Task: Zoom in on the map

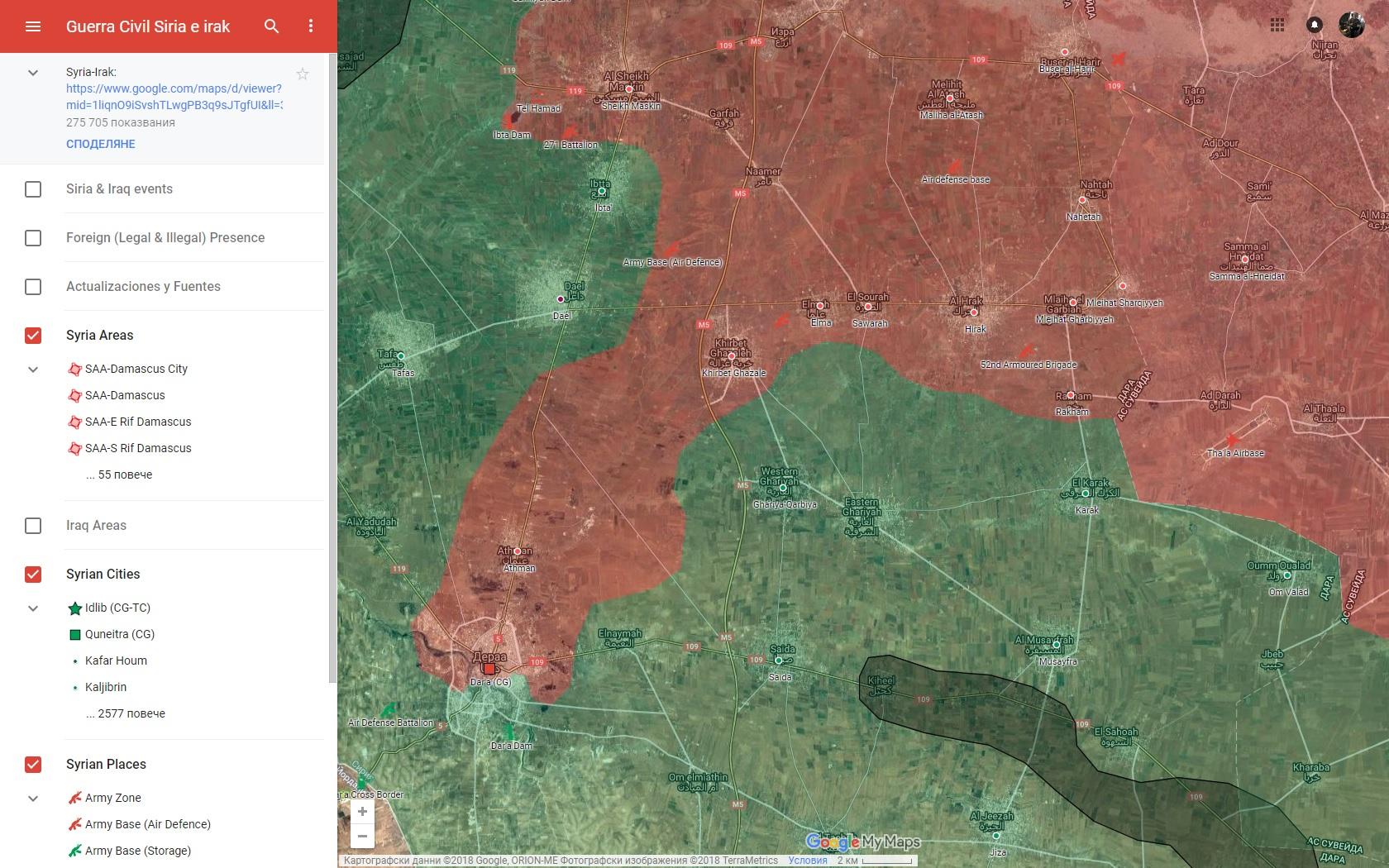Action: 362,812
